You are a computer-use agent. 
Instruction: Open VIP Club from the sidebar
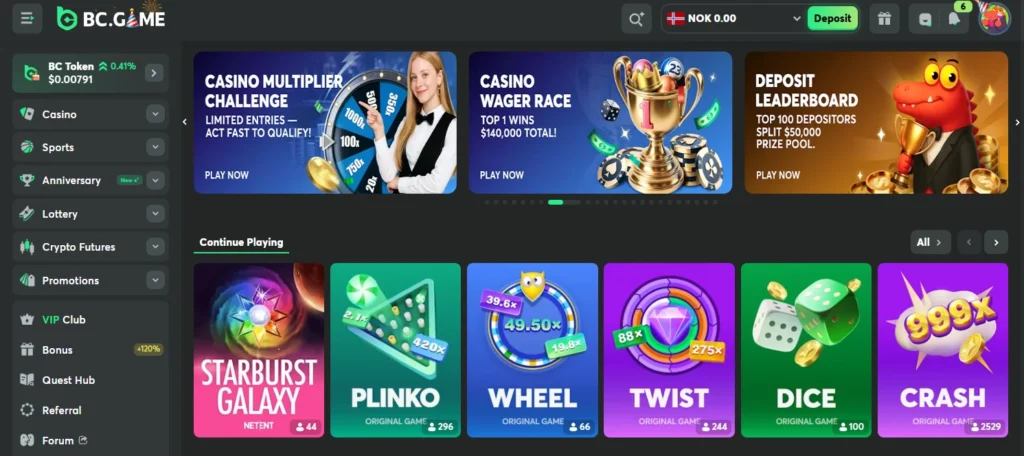pos(64,319)
